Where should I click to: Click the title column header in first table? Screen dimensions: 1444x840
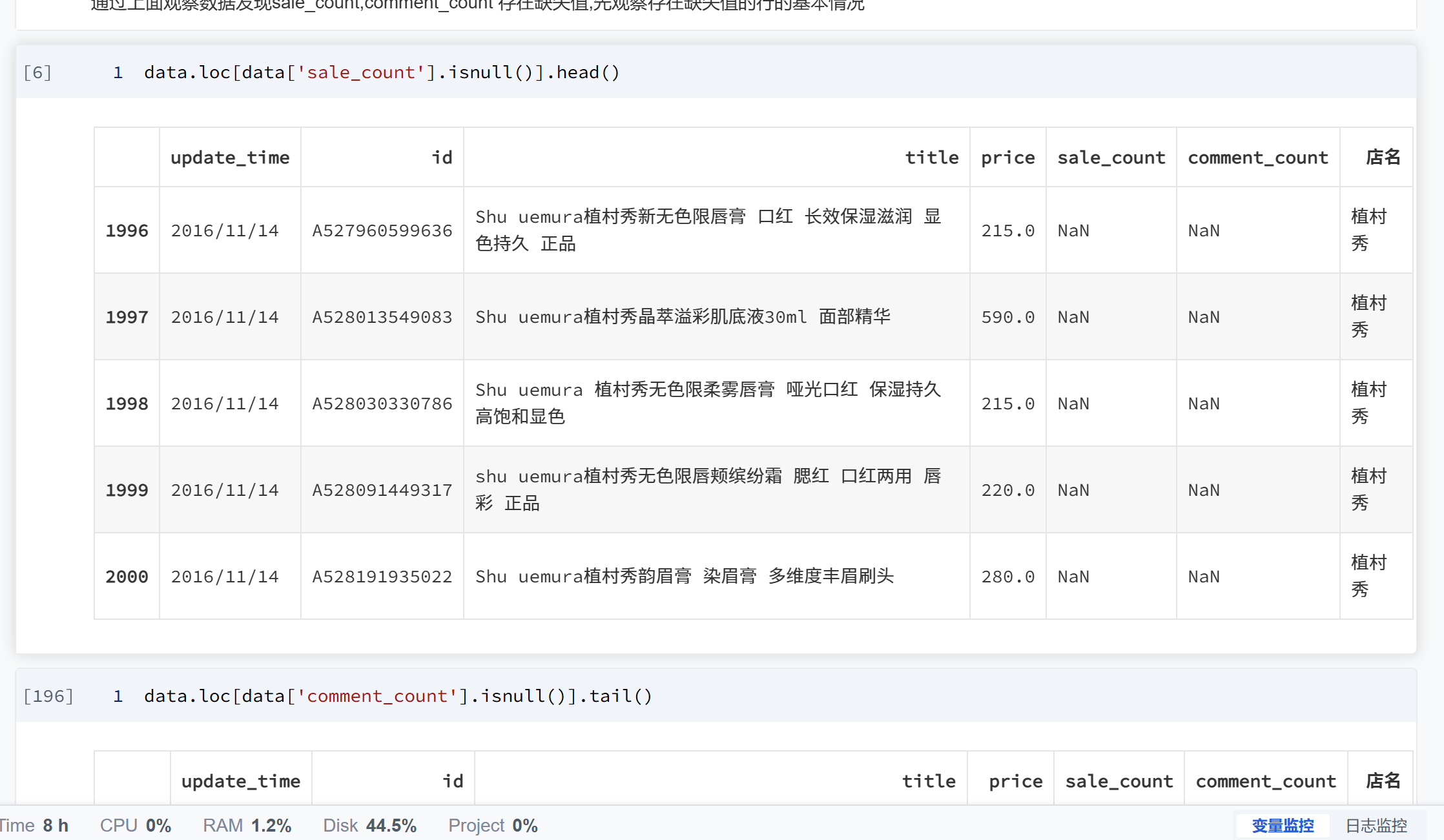point(931,158)
